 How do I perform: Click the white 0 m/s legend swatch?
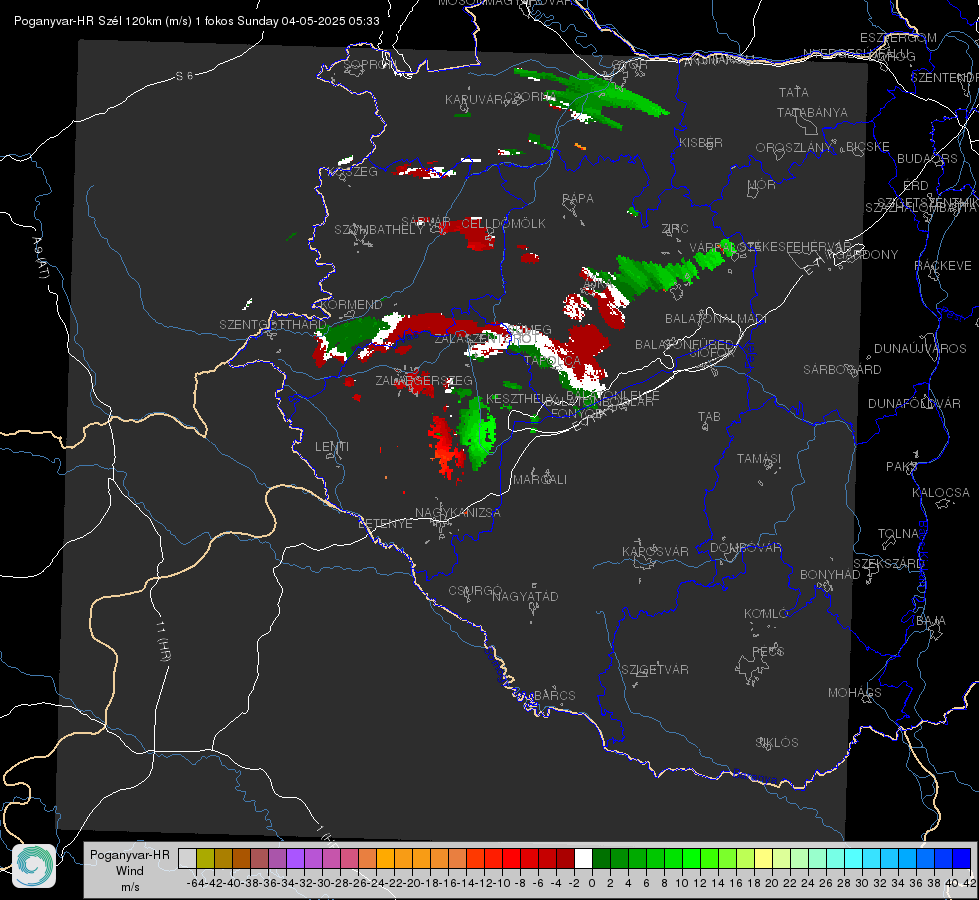pyautogui.click(x=583, y=858)
